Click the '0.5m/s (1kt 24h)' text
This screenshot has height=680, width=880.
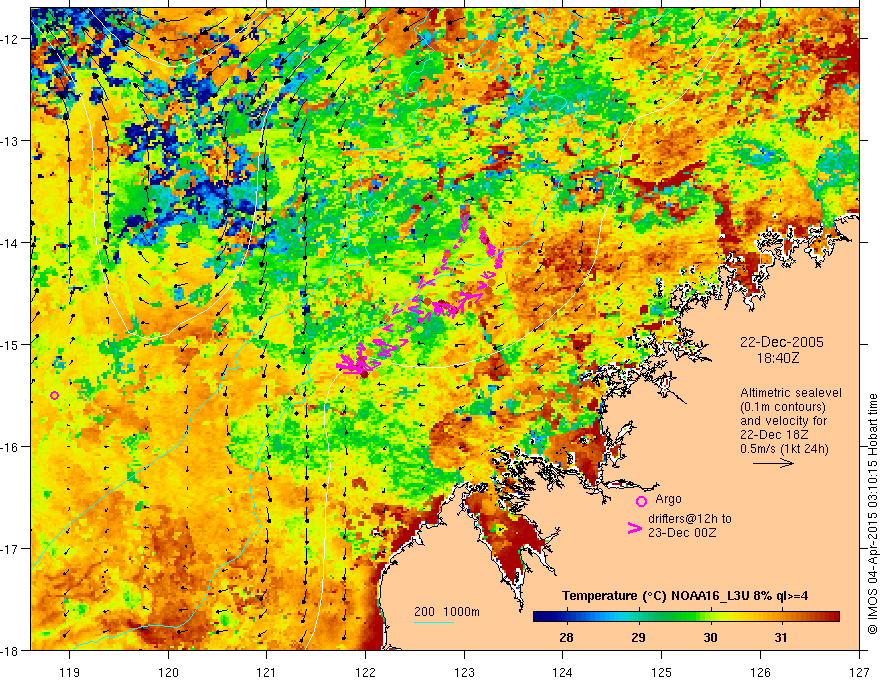click(x=784, y=449)
